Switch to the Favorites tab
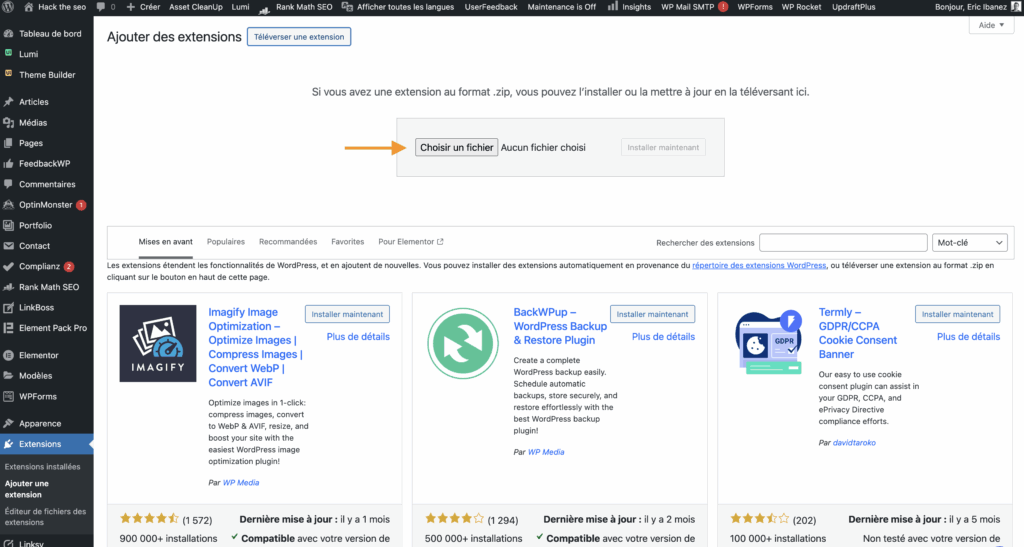The width and height of the screenshot is (1024, 547). 347,242
